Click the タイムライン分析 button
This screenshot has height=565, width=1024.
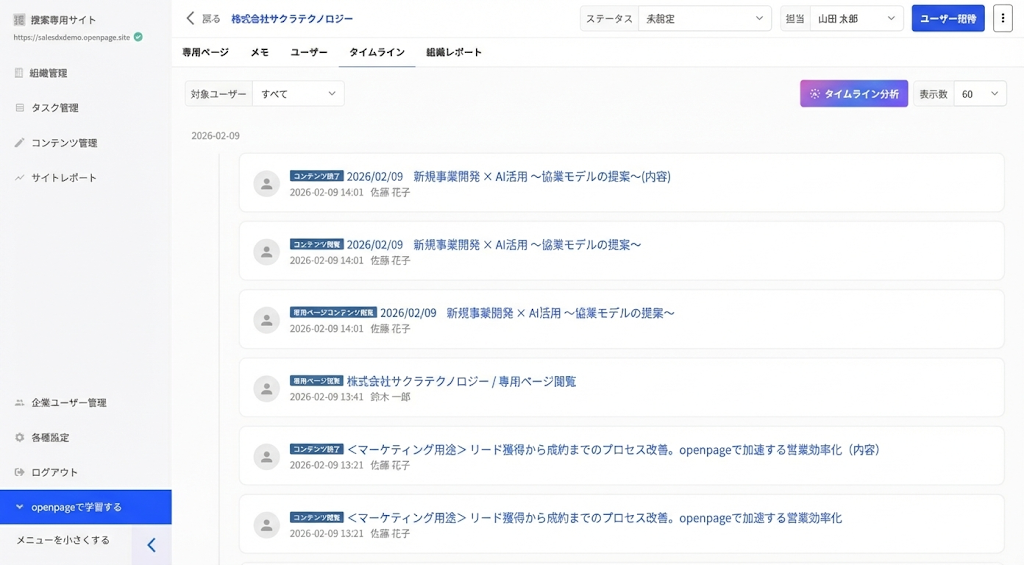pos(854,94)
